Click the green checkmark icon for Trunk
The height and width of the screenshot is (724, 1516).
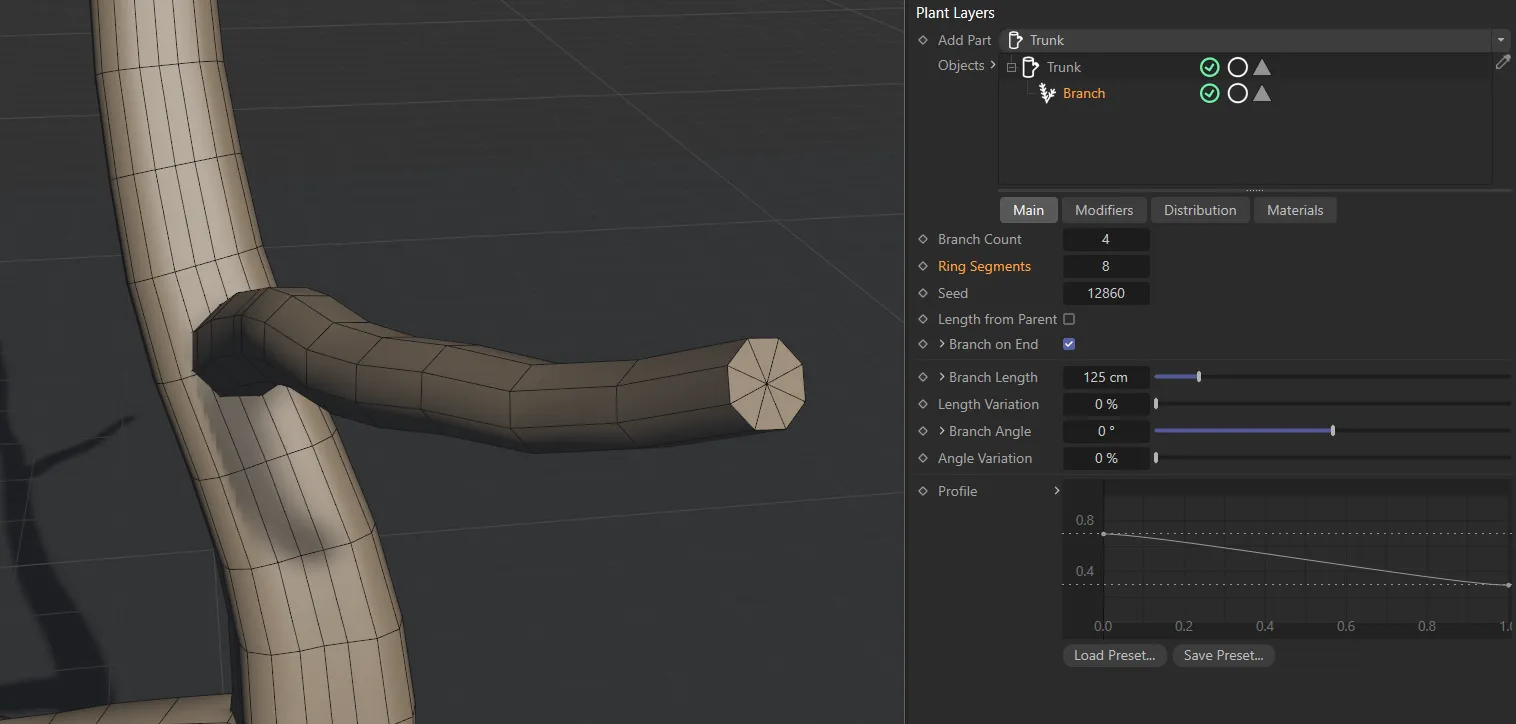click(1209, 67)
